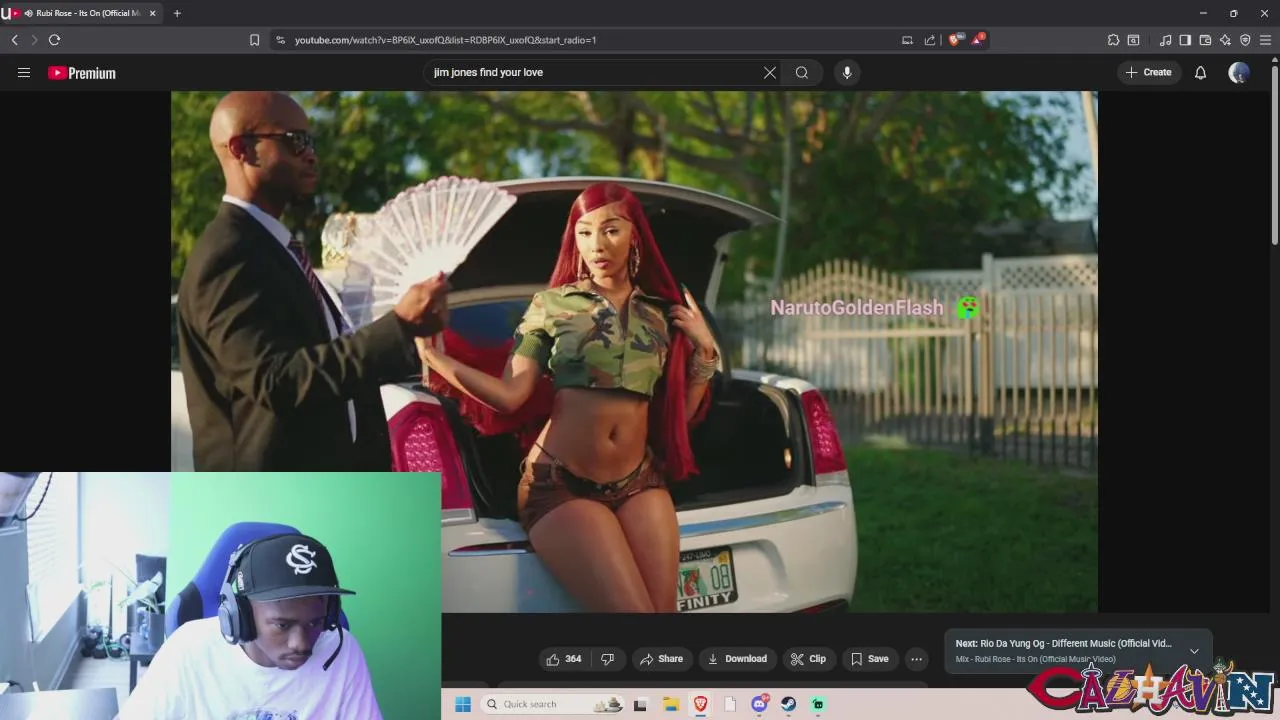1280x720 pixels.
Task: Open Leo AI sparkle icon
Action: (1225, 40)
